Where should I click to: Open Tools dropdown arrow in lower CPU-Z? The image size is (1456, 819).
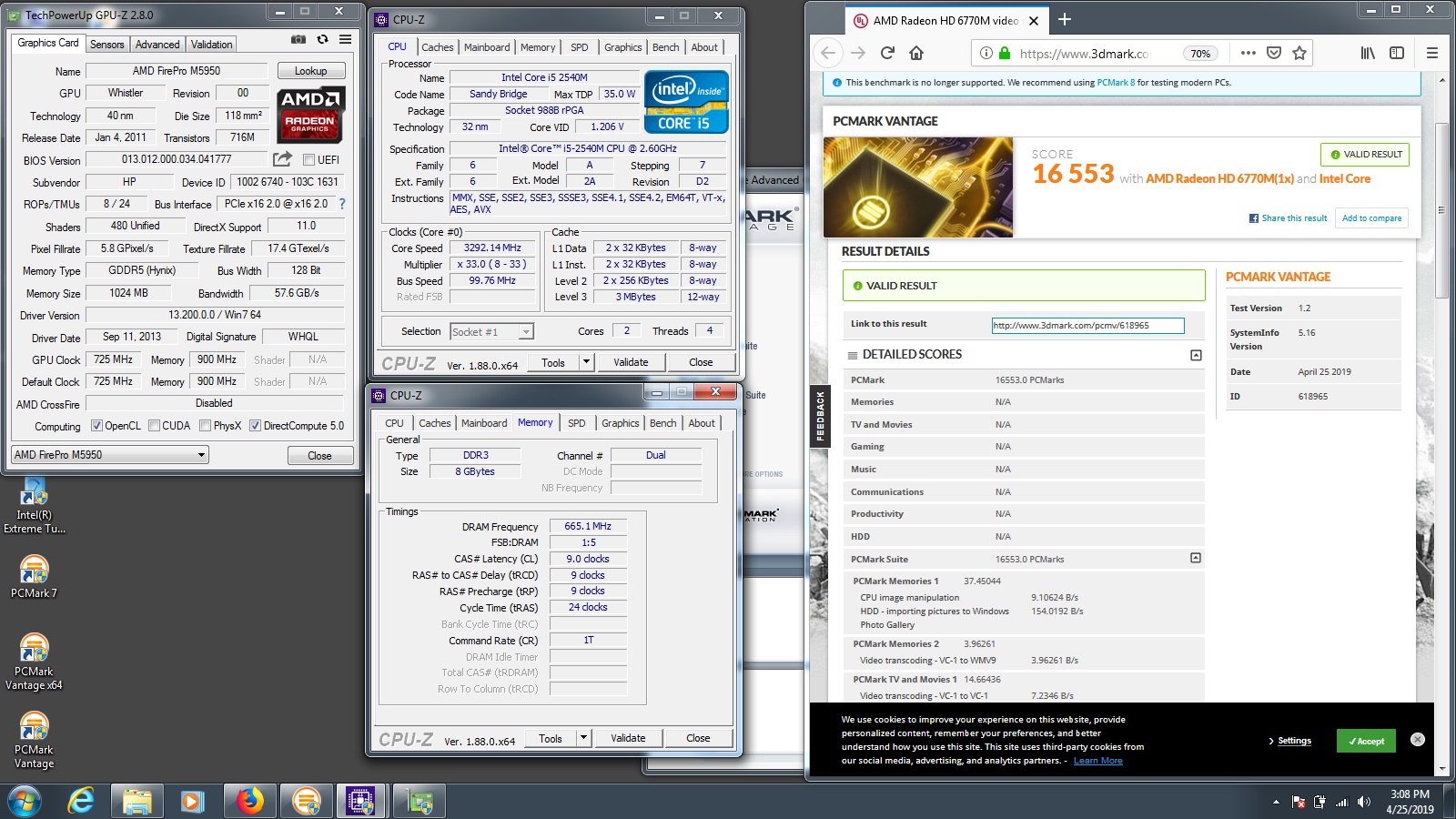[583, 738]
